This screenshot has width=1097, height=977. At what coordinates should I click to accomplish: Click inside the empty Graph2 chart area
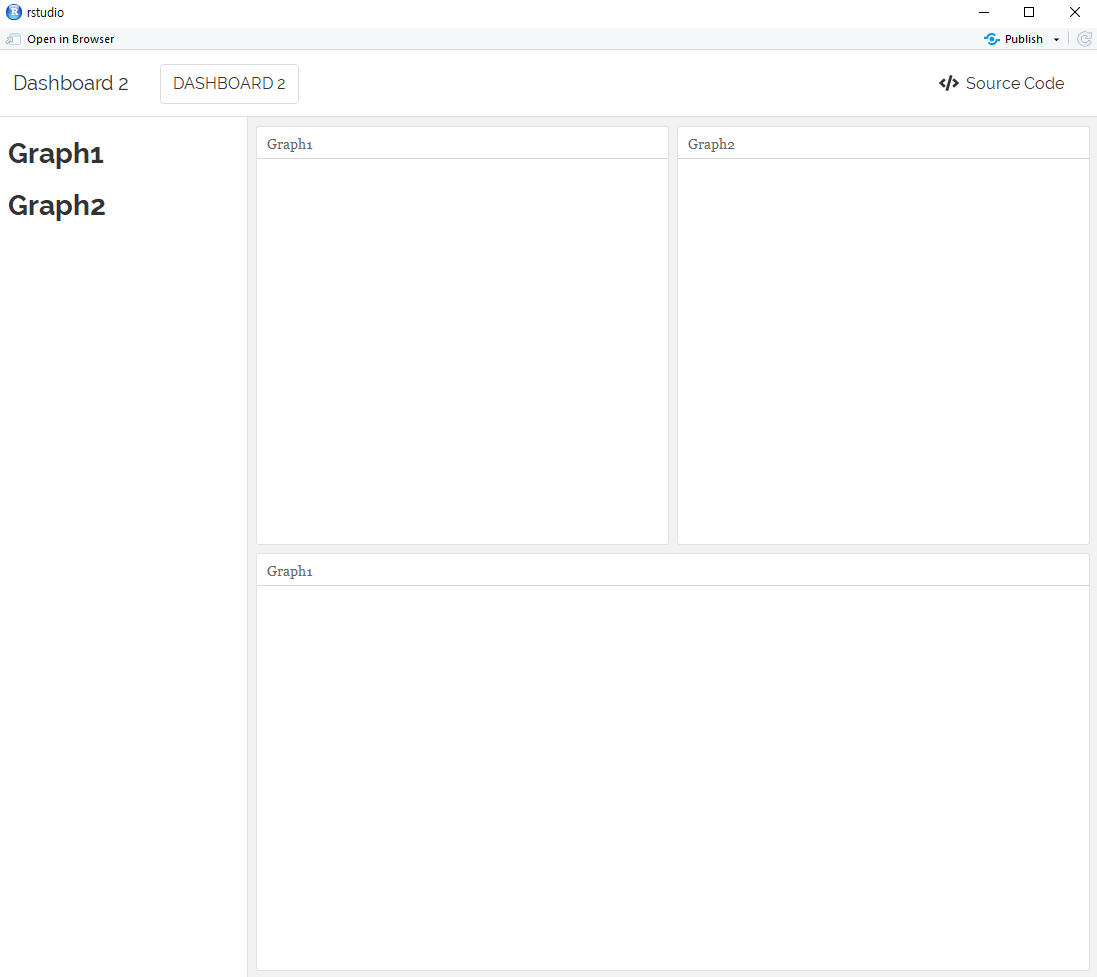coord(882,350)
